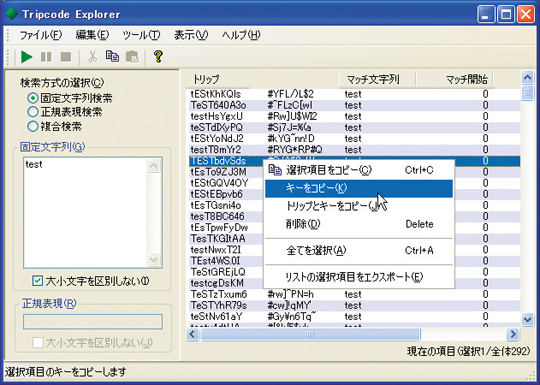Viewport: 540px width, 385px height.
Task: Click the 正規表現(R) input field
Action: (93, 322)
